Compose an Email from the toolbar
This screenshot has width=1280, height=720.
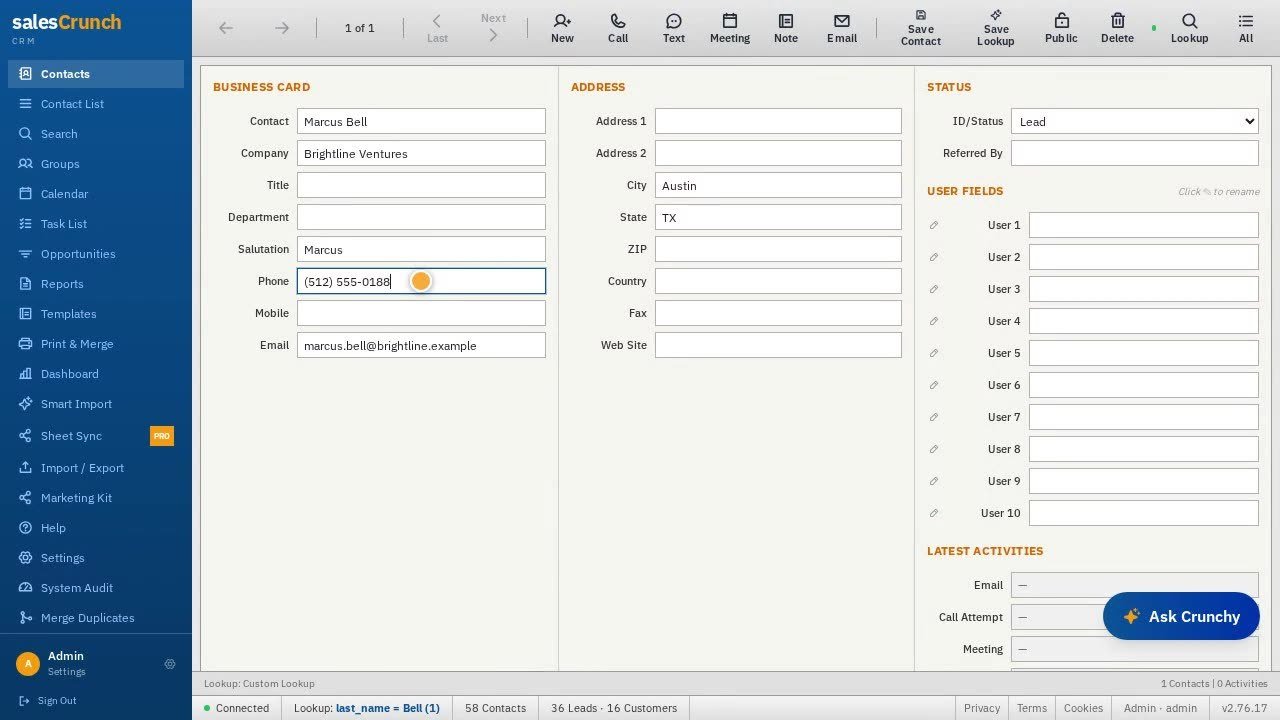coord(842,28)
